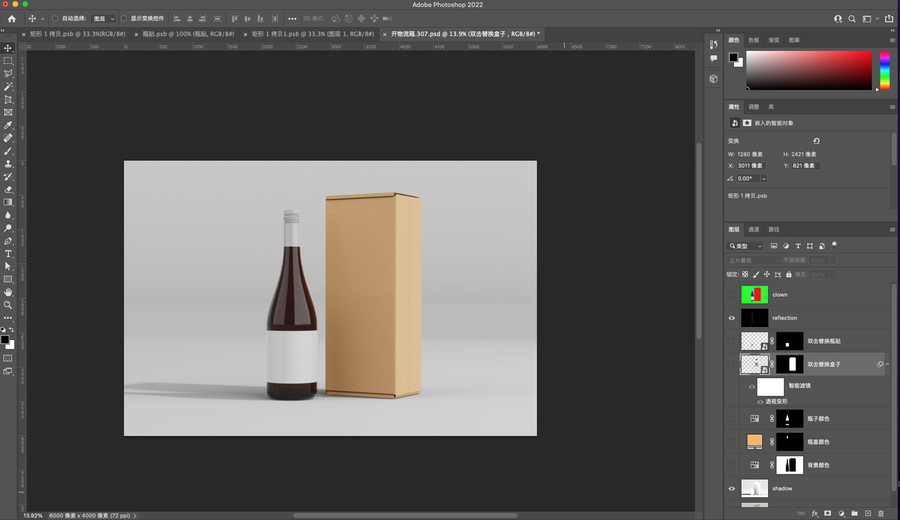Select the Eraser tool
The height and width of the screenshot is (520, 900).
(8, 189)
